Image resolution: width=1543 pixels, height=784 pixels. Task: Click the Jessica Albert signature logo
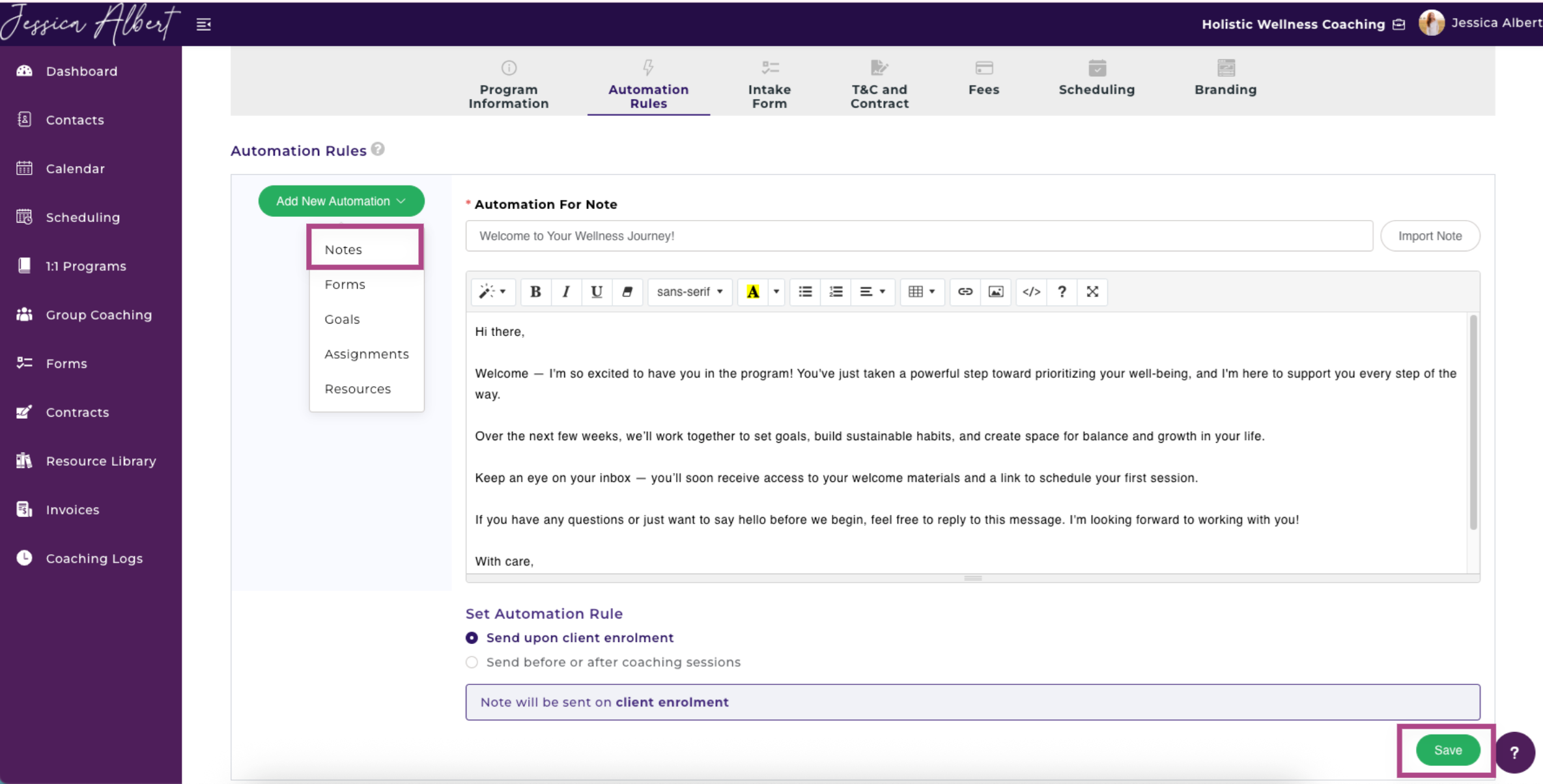(x=91, y=23)
